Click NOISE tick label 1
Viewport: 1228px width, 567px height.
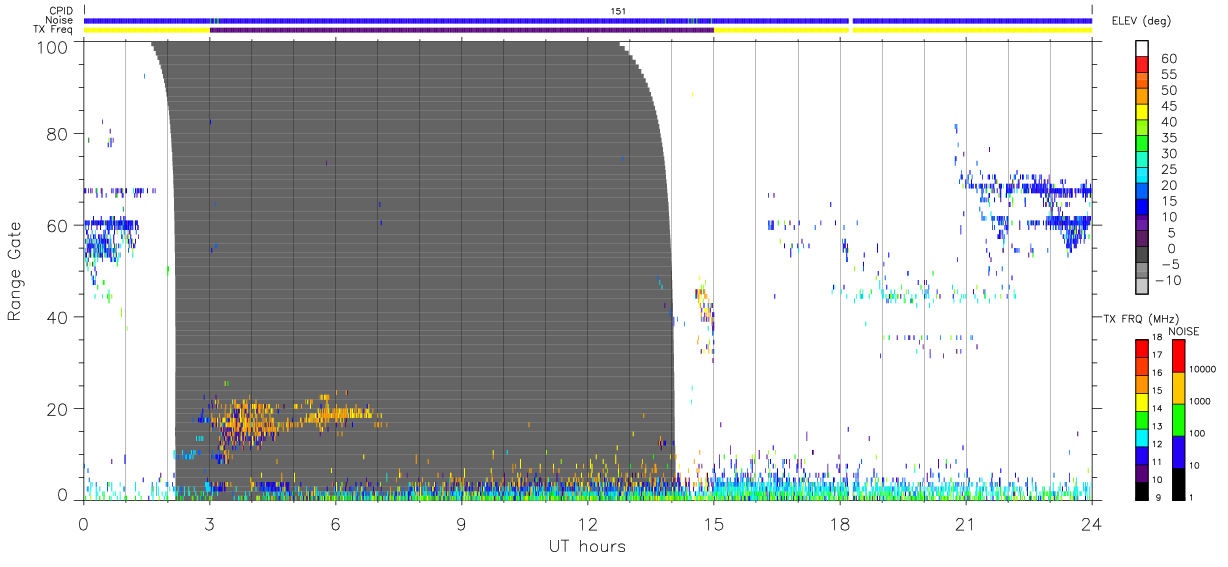(x=1193, y=497)
